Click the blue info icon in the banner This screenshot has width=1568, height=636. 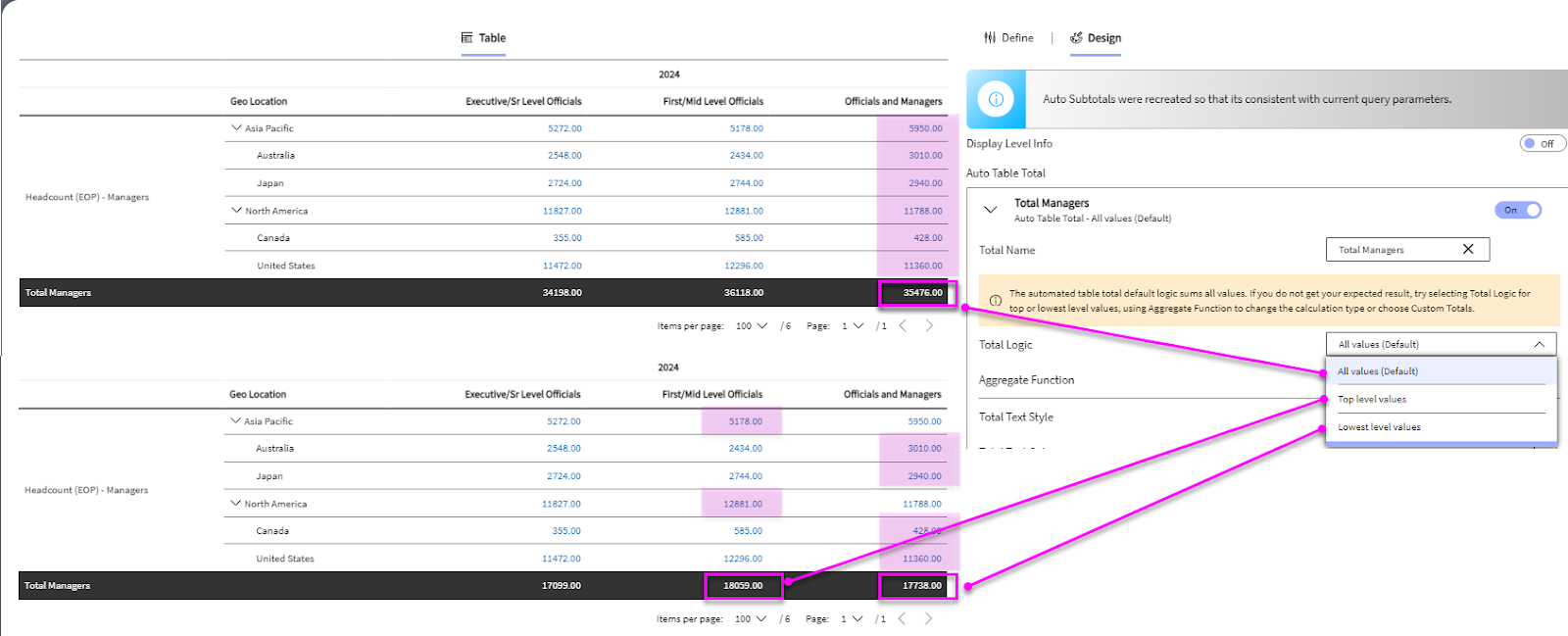click(x=996, y=99)
